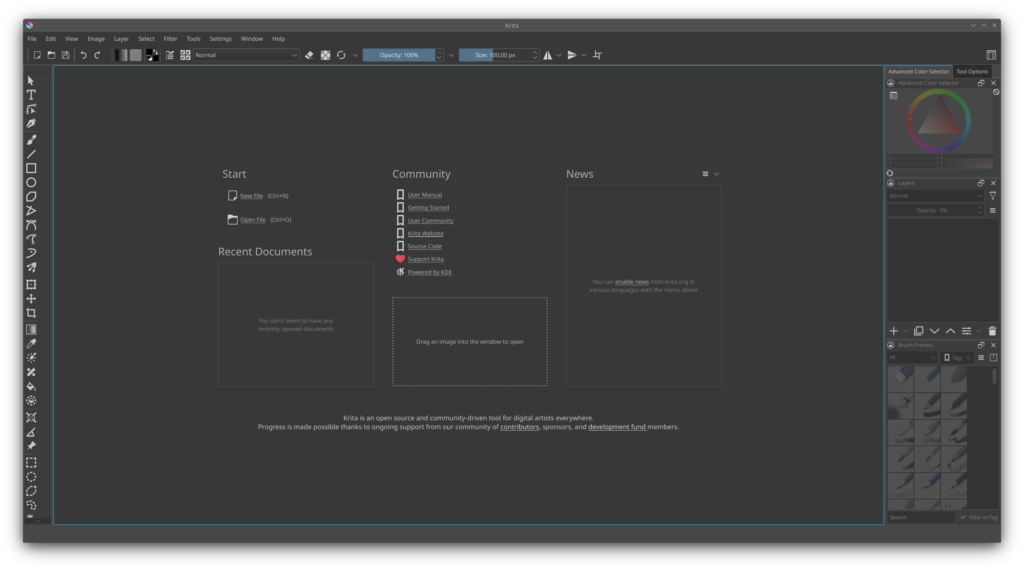Toggle preserve alpha checkerboard button
Image resolution: width=1024 pixels, height=570 pixels.
click(x=325, y=55)
